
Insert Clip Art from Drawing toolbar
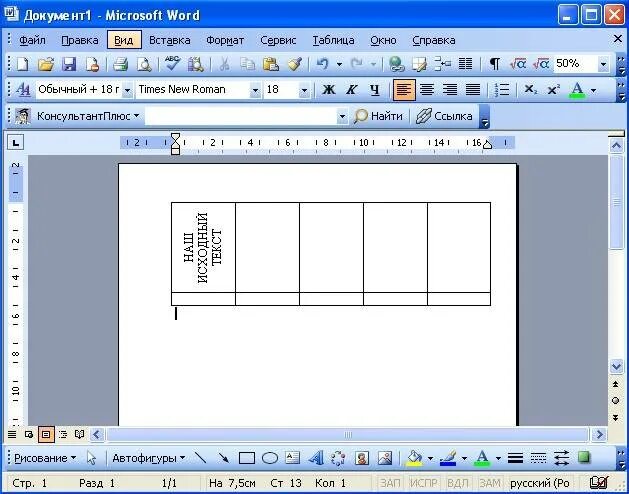[x=362, y=458]
